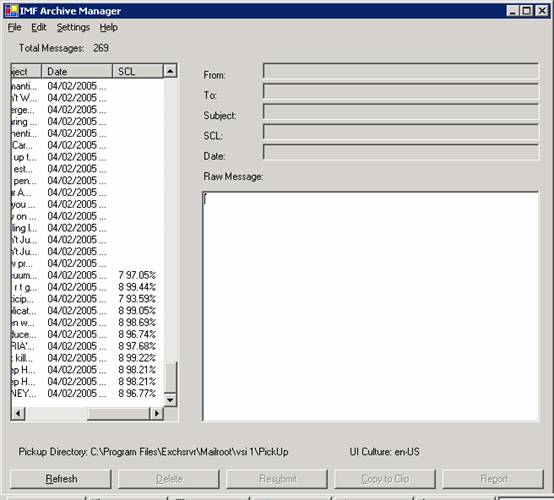Select the message row ending 'pr...'
Viewport: 554px width, 500px height.
pyautogui.click(x=87, y=264)
